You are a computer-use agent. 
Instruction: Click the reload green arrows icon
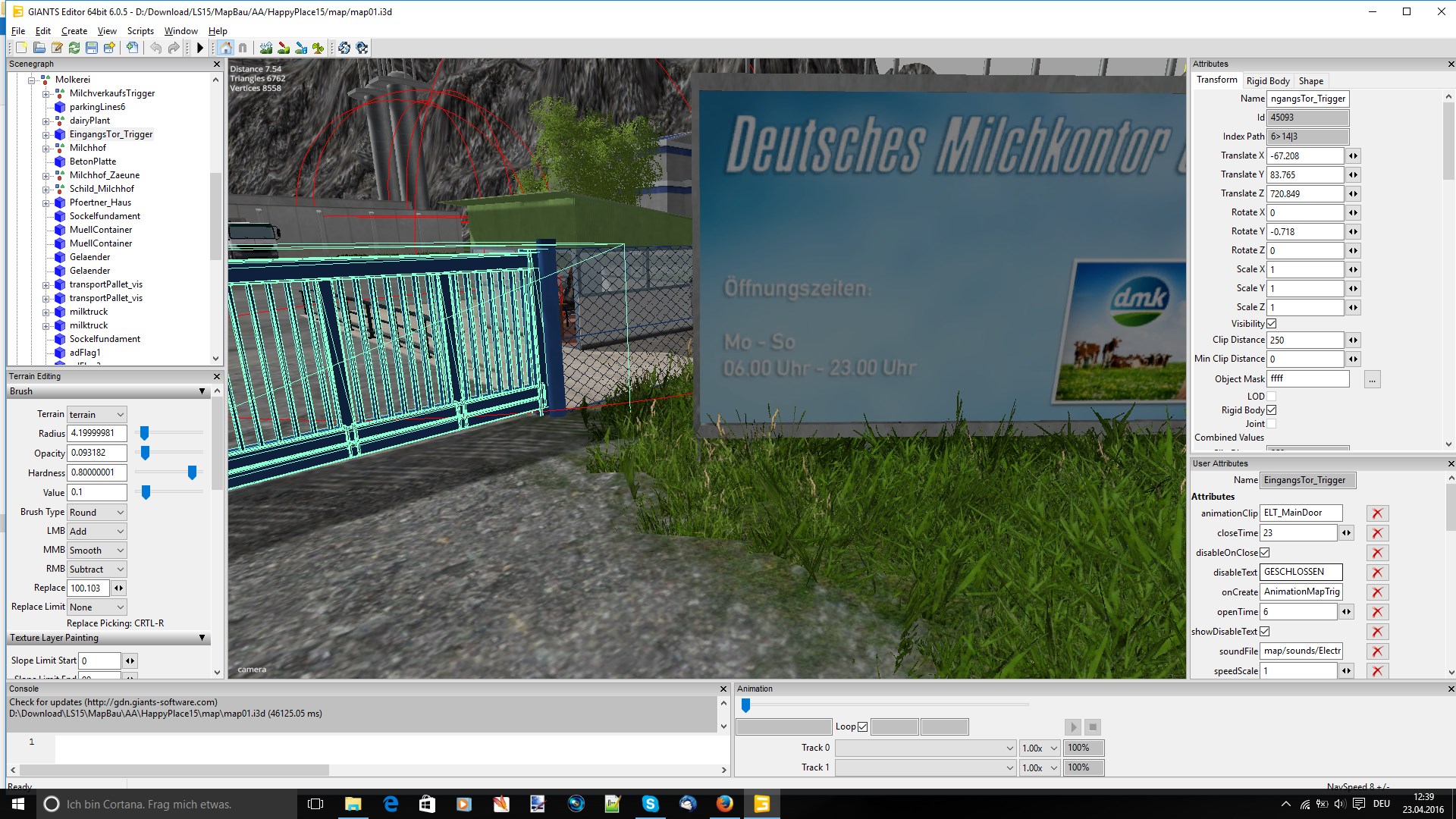pyautogui.click(x=74, y=48)
